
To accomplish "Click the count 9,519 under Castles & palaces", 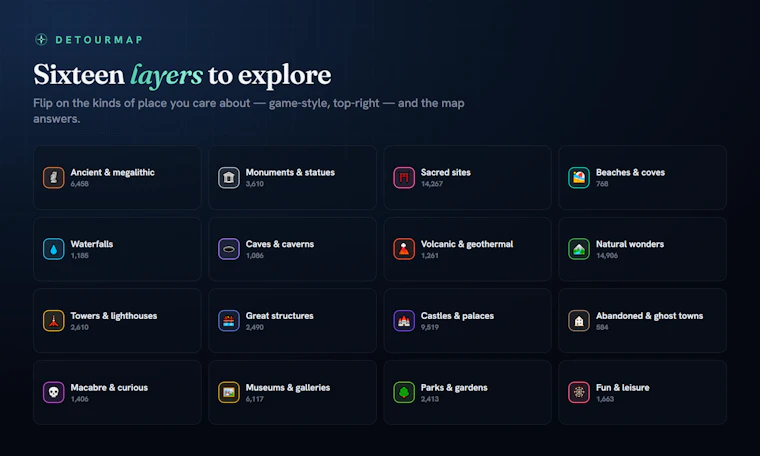I will [429, 328].
